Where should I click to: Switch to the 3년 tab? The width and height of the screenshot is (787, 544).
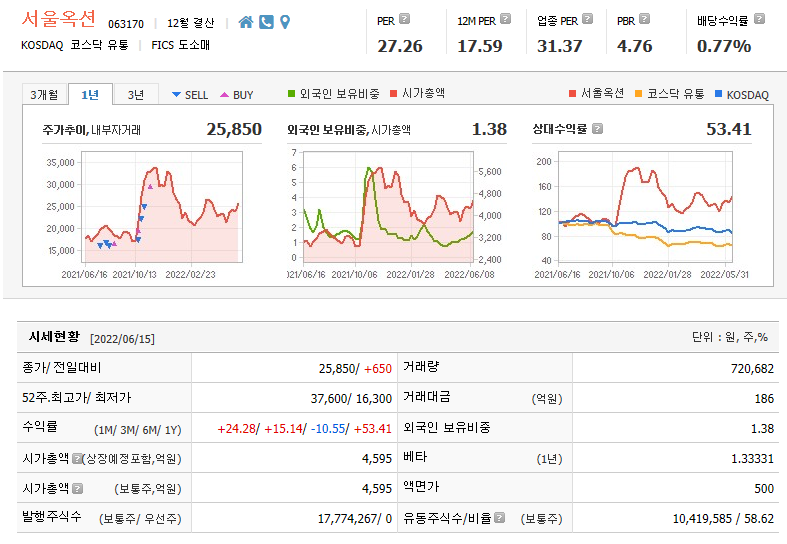[136, 94]
